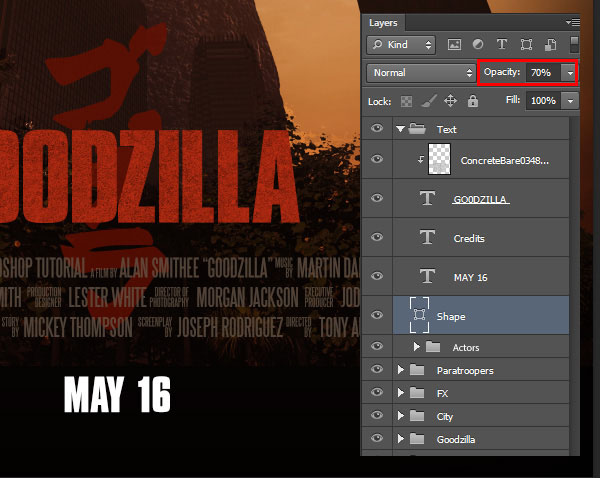Viewport: 600px width, 478px height.
Task: Hide the FX group
Action: pos(377,392)
